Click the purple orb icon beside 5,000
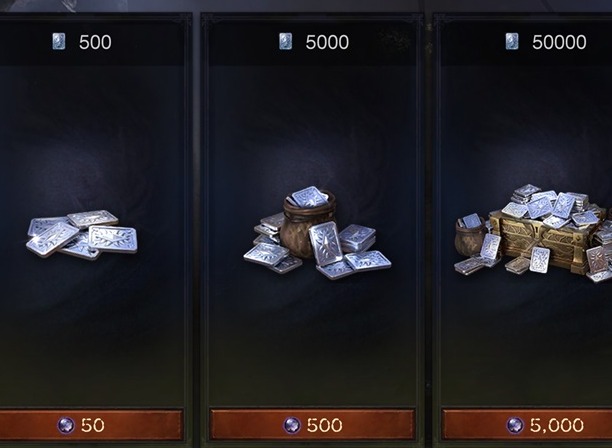The image size is (612, 448). tap(515, 425)
